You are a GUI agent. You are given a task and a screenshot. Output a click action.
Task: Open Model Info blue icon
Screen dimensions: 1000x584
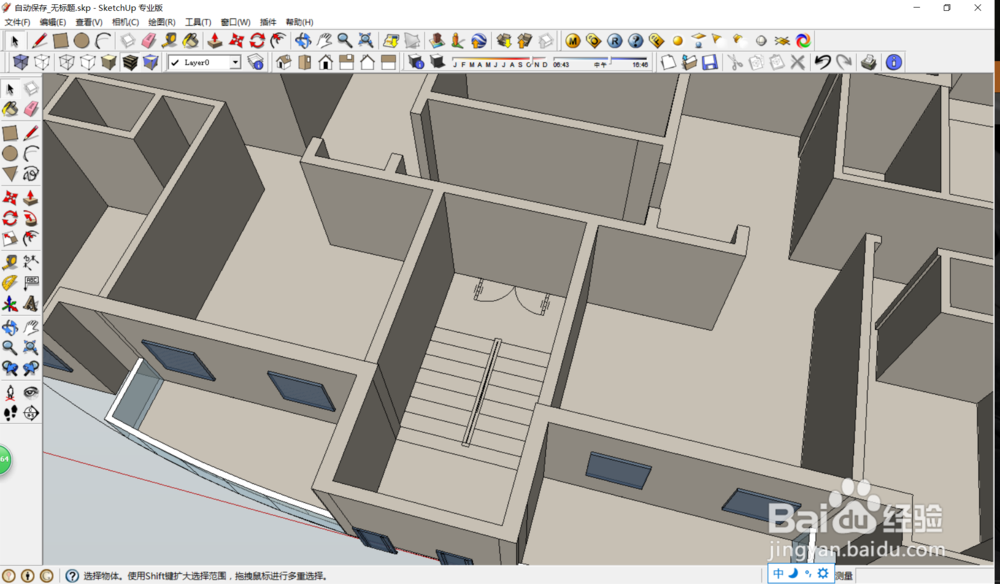[x=893, y=62]
